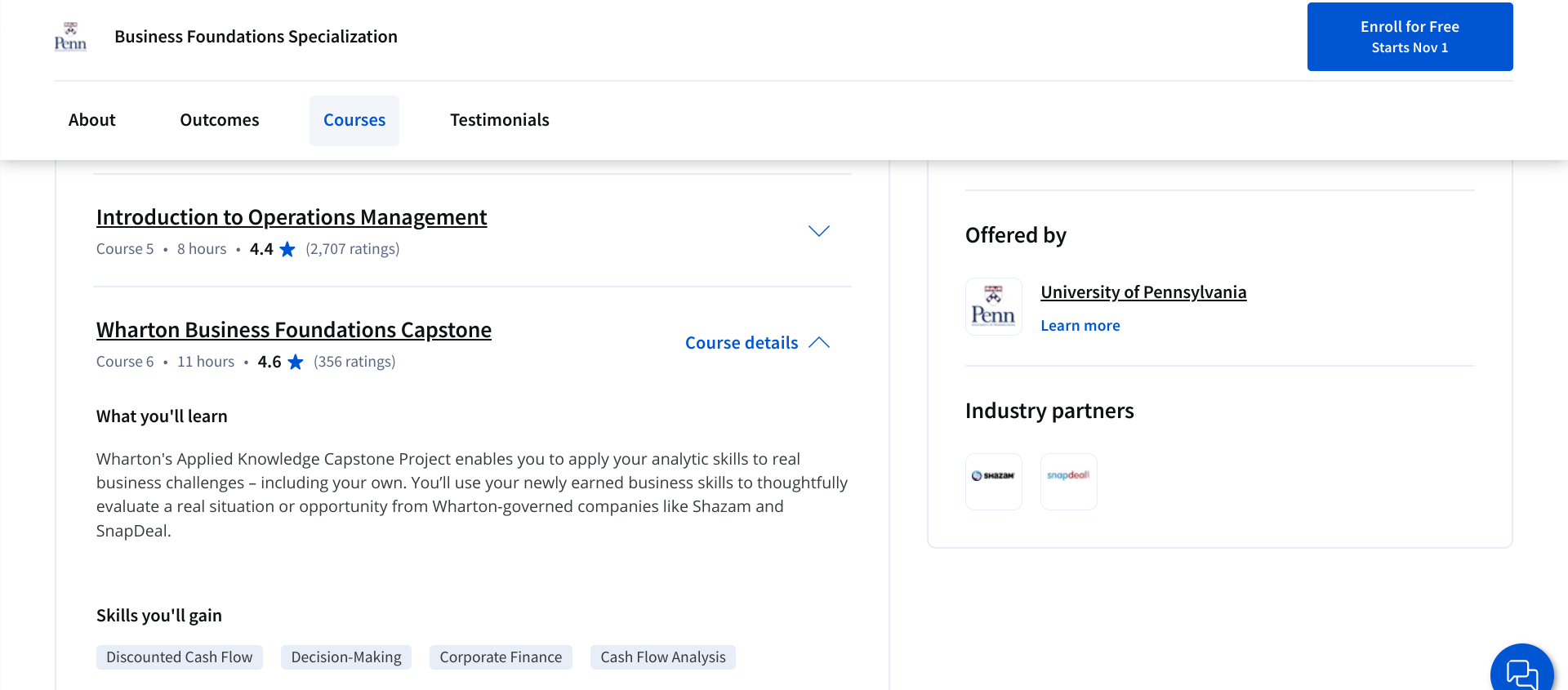Select the Courses tab
The height and width of the screenshot is (690, 1568).
[354, 120]
